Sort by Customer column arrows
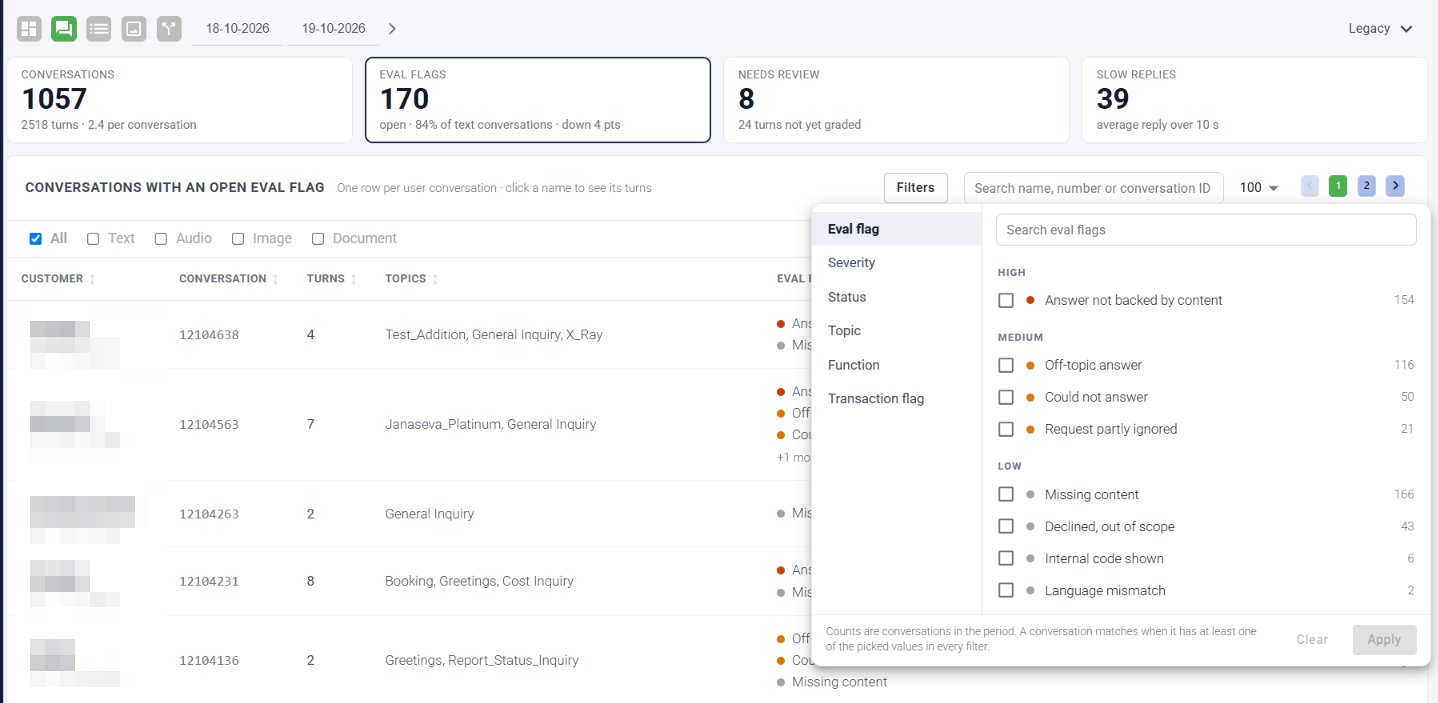Screen dimensions: 1438x703 [92, 279]
